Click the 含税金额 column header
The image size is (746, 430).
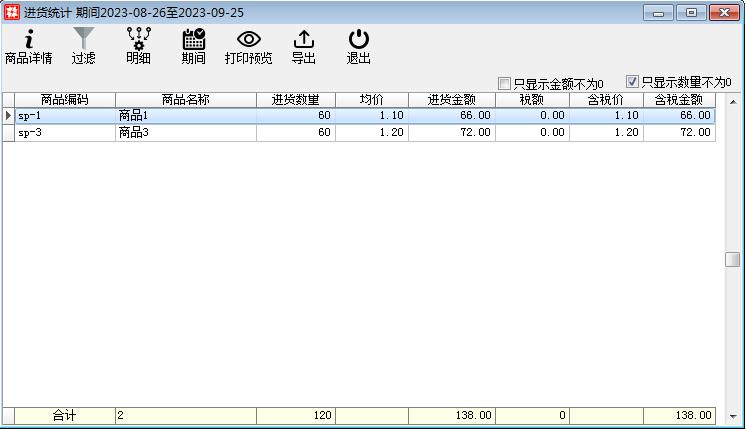point(679,100)
